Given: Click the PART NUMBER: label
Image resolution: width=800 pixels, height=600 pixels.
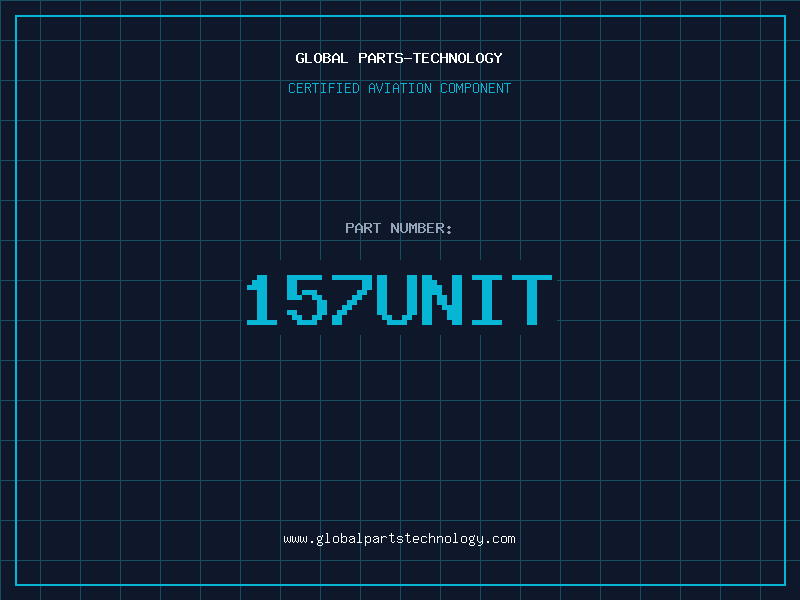Looking at the screenshot, I should click(398, 228).
